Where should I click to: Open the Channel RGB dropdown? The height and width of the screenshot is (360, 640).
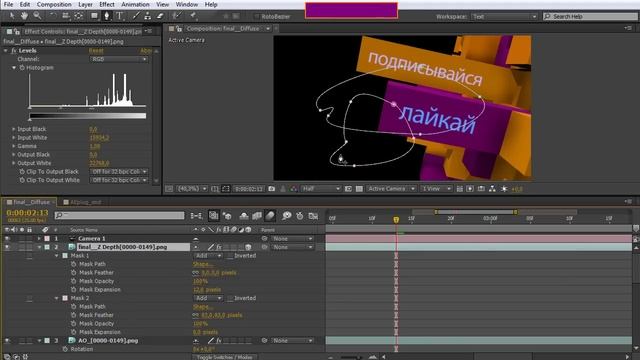point(118,59)
